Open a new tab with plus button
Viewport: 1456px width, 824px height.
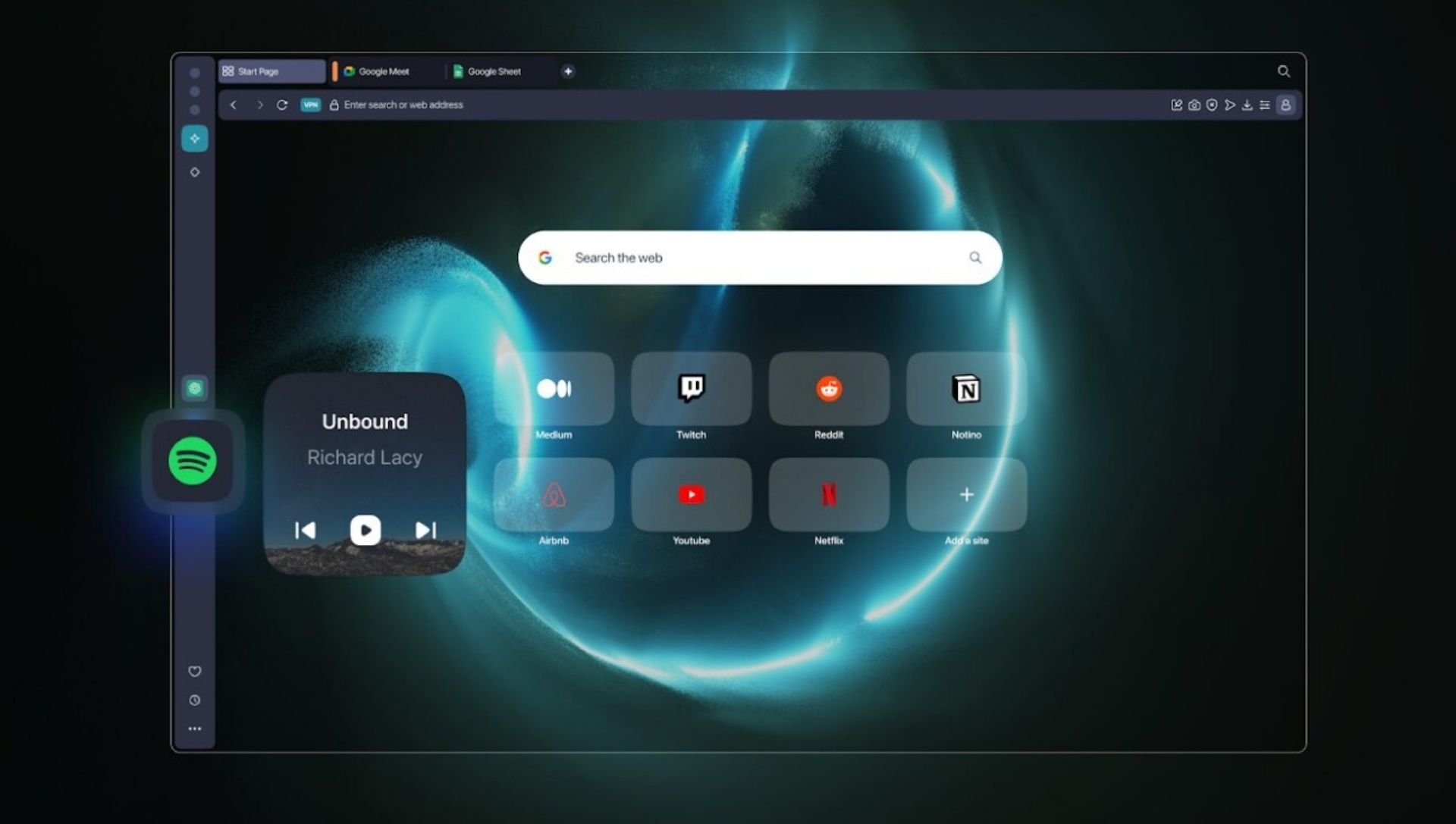click(568, 71)
